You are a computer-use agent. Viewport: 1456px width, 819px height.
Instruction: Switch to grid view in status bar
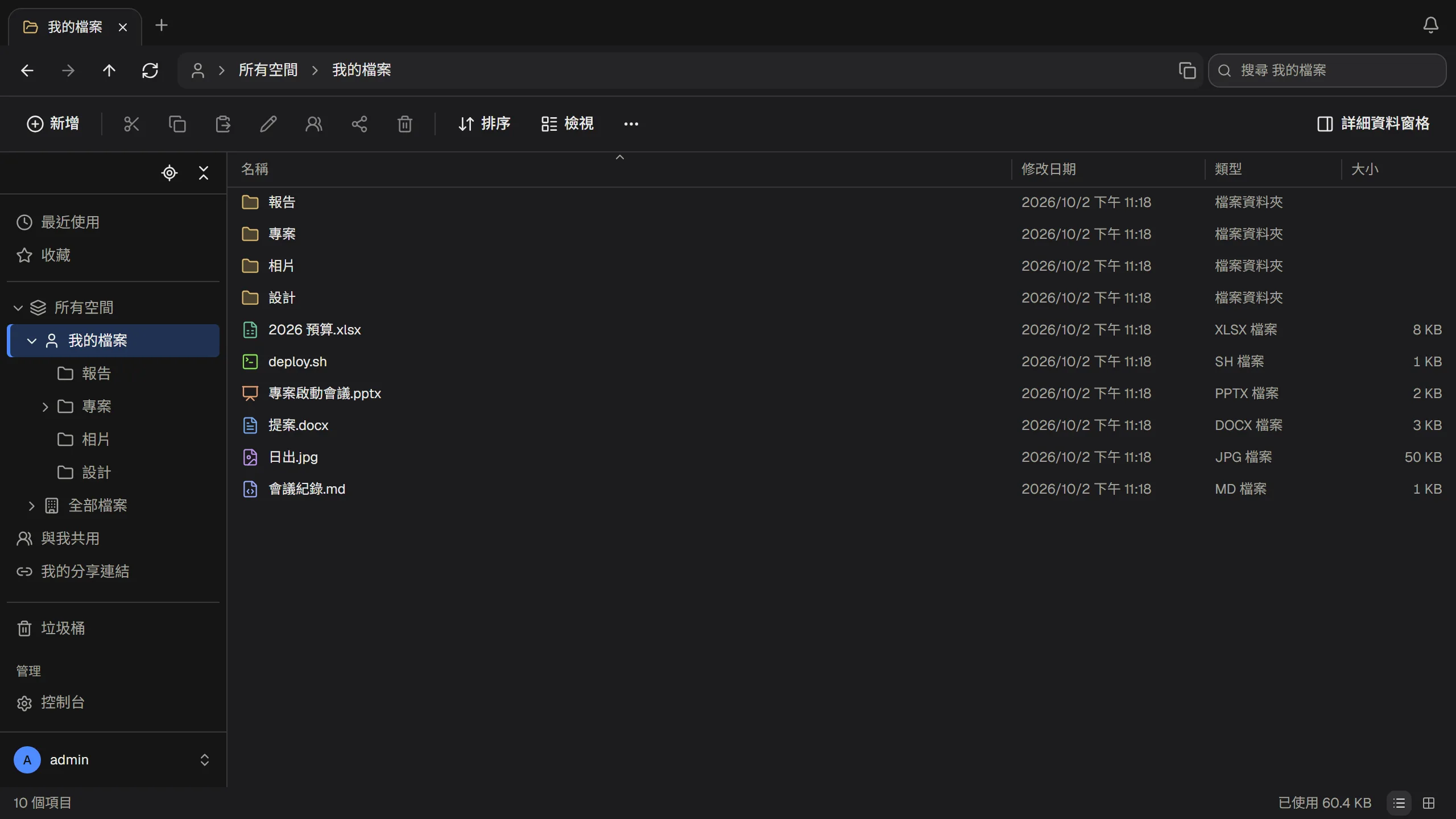point(1429,803)
